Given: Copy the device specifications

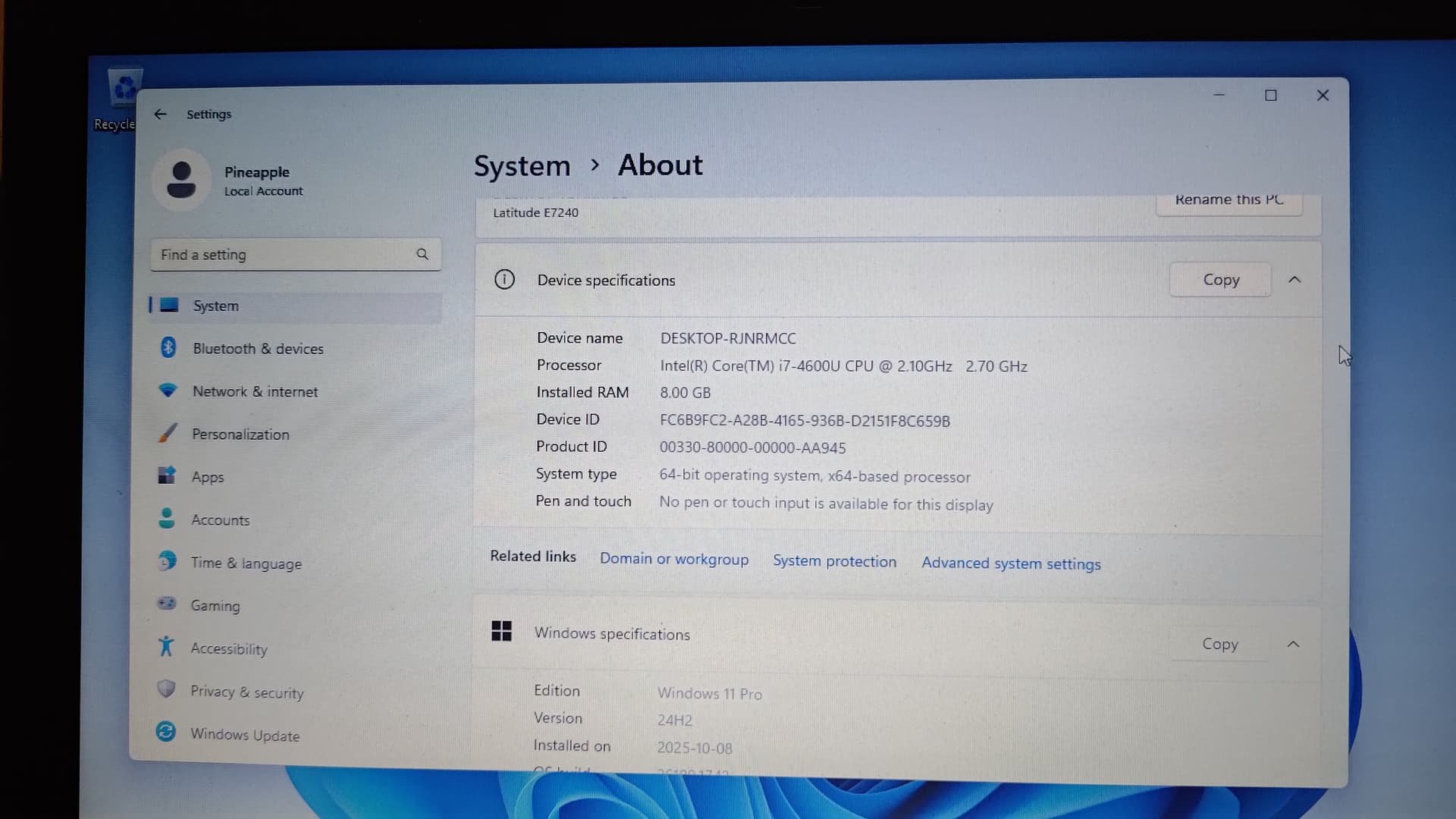Looking at the screenshot, I should (x=1220, y=280).
